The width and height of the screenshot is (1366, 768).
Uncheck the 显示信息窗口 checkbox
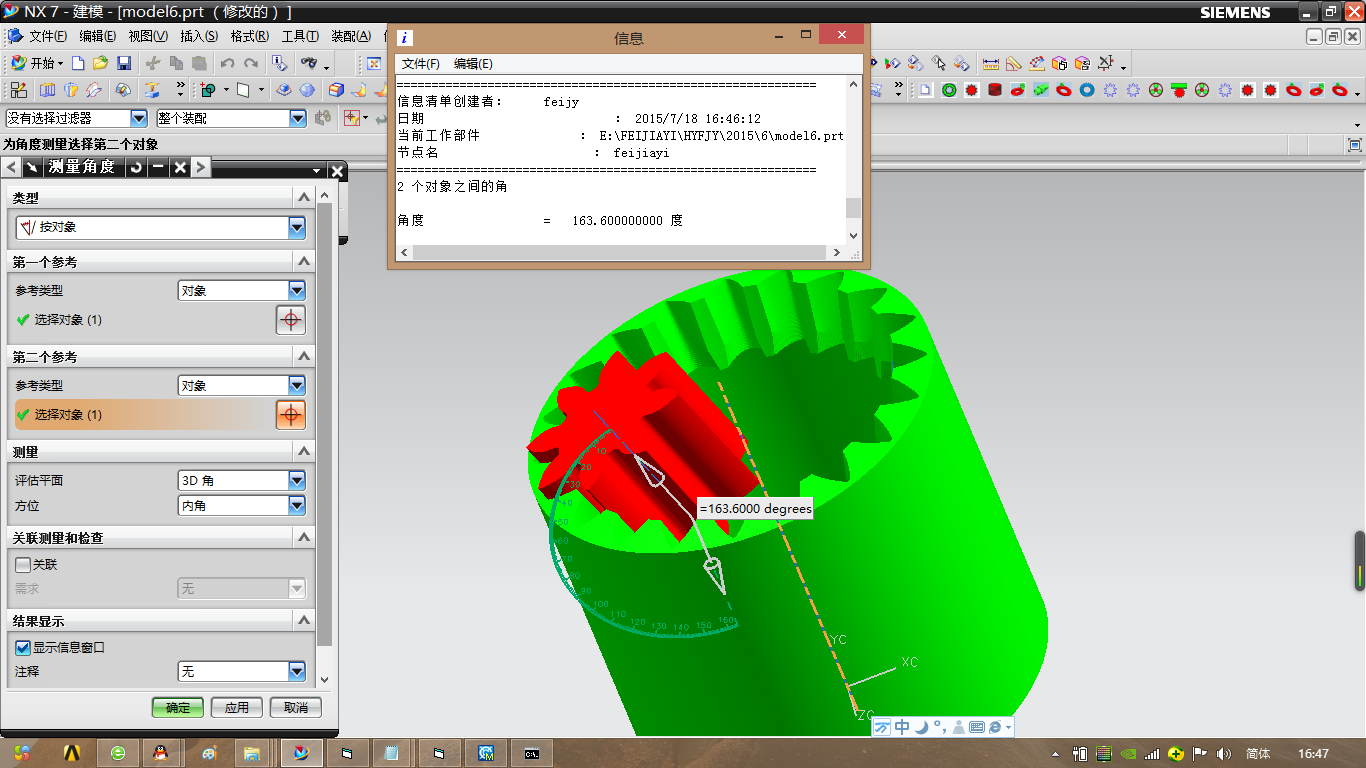pos(23,647)
